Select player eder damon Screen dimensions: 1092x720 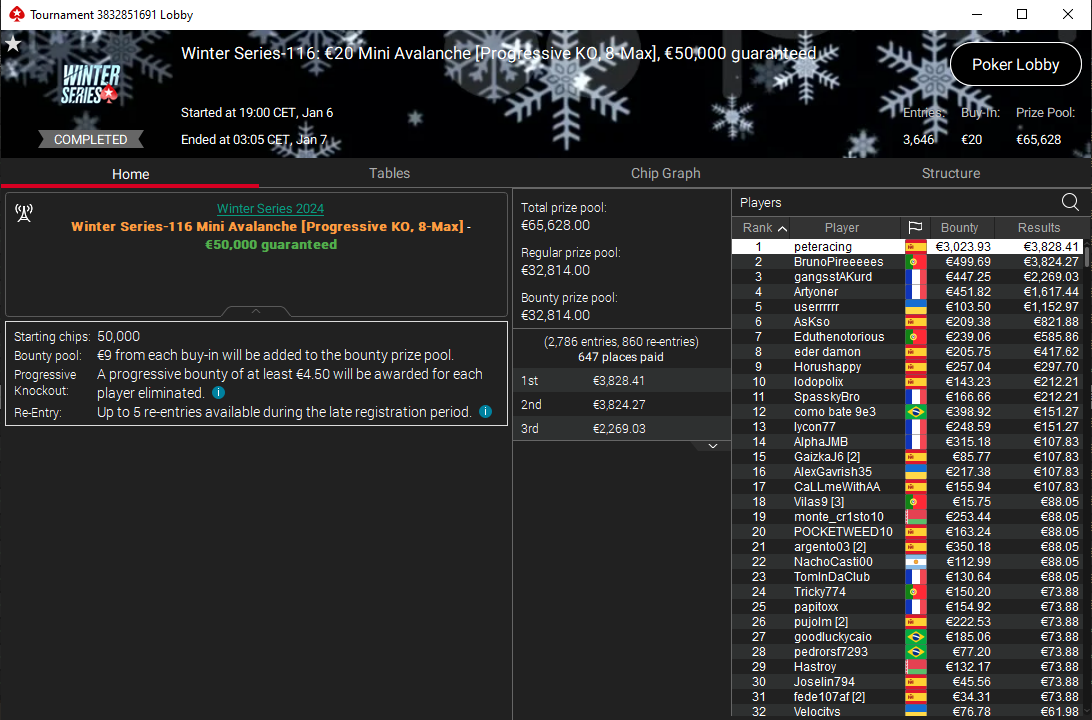tap(907, 352)
